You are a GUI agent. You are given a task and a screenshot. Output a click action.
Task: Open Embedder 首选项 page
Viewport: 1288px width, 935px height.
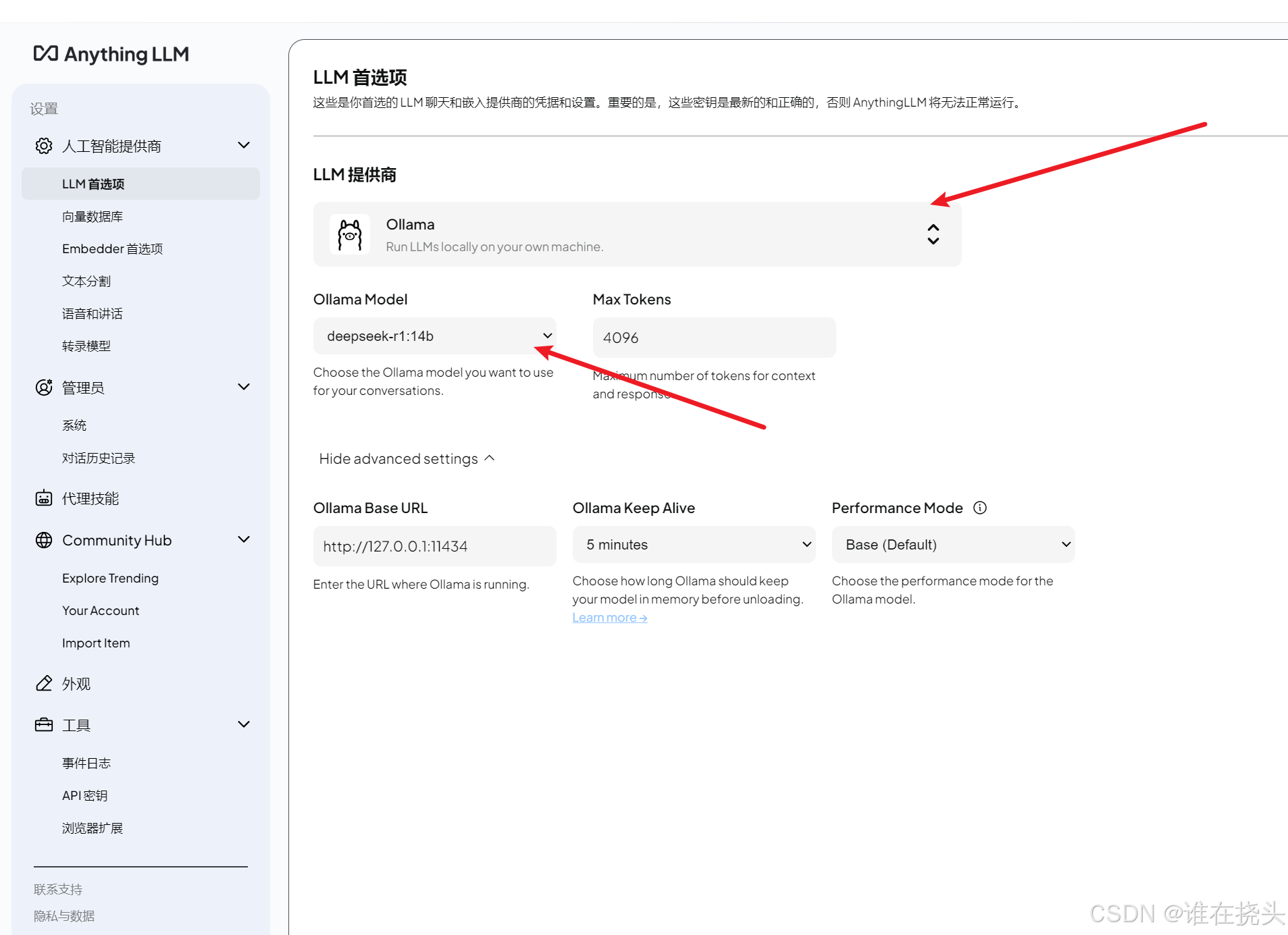point(112,249)
